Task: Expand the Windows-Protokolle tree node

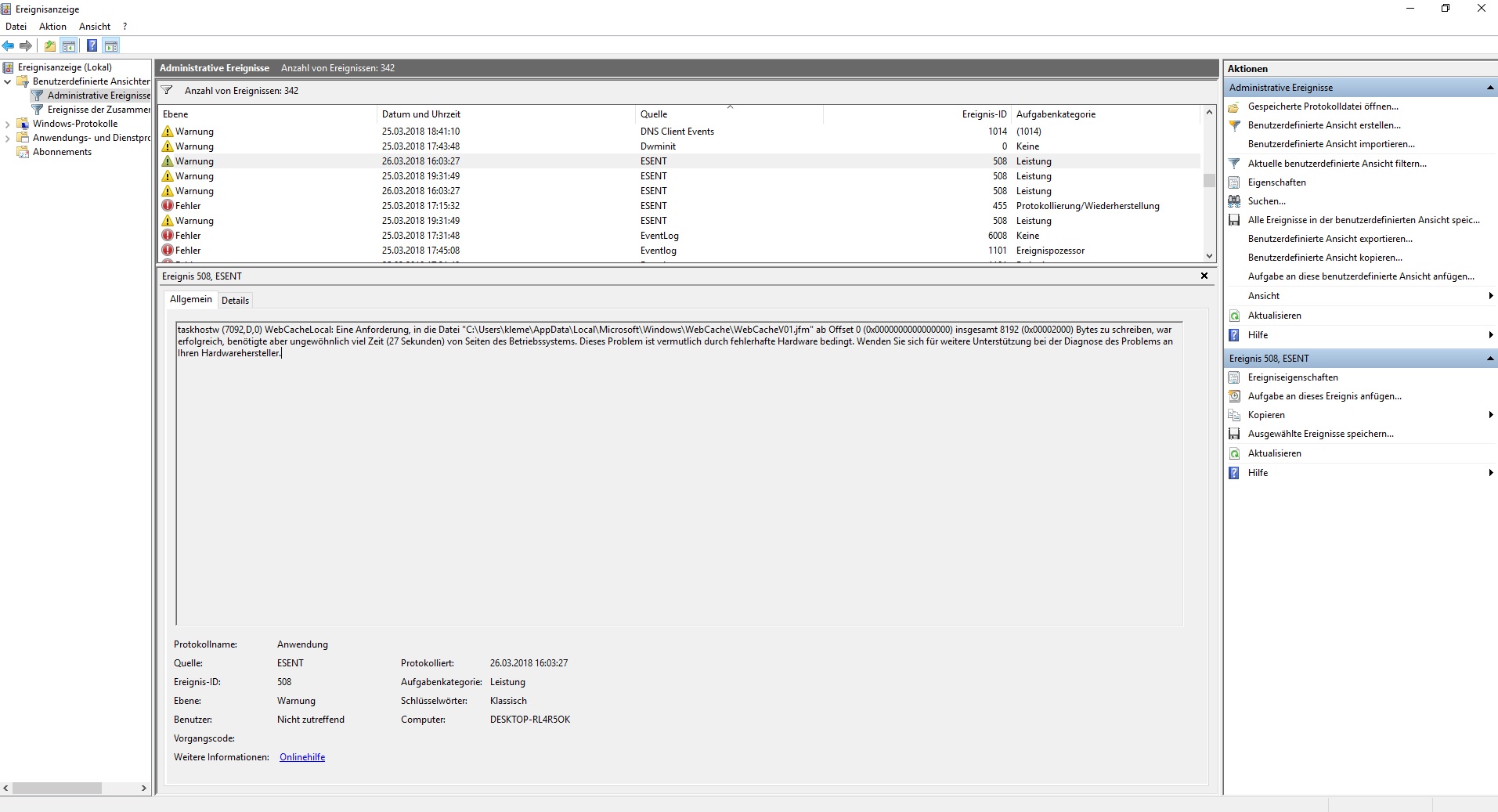Action: click(8, 124)
